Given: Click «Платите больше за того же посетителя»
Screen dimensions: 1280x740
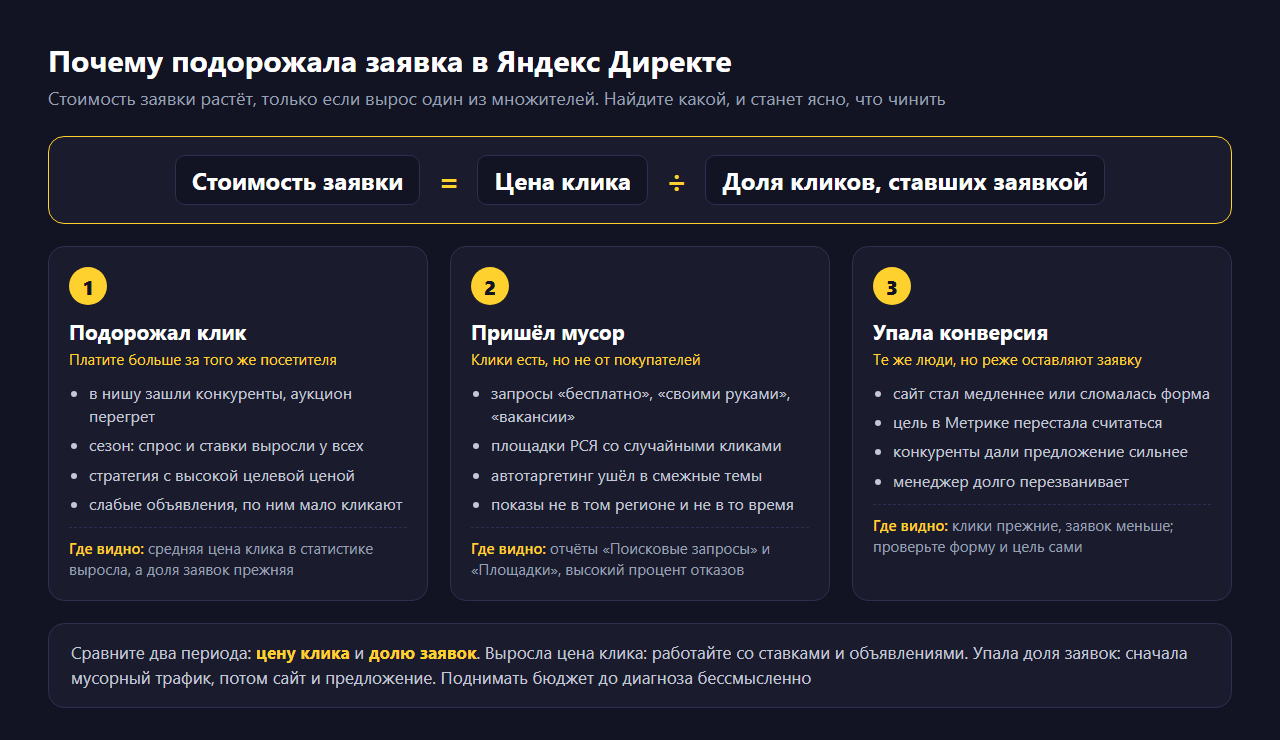Looking at the screenshot, I should (x=203, y=360).
